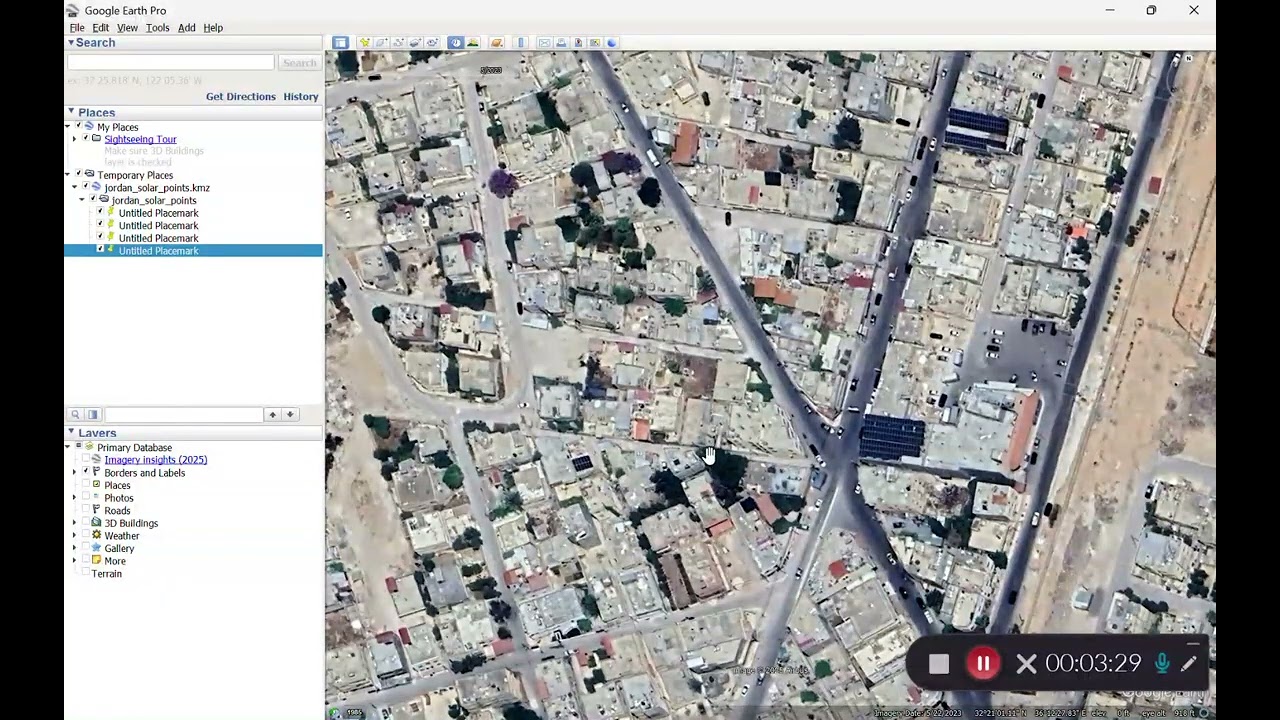Screen dimensions: 1280x720
Task: Open the planets switcher icon
Action: (x=497, y=43)
